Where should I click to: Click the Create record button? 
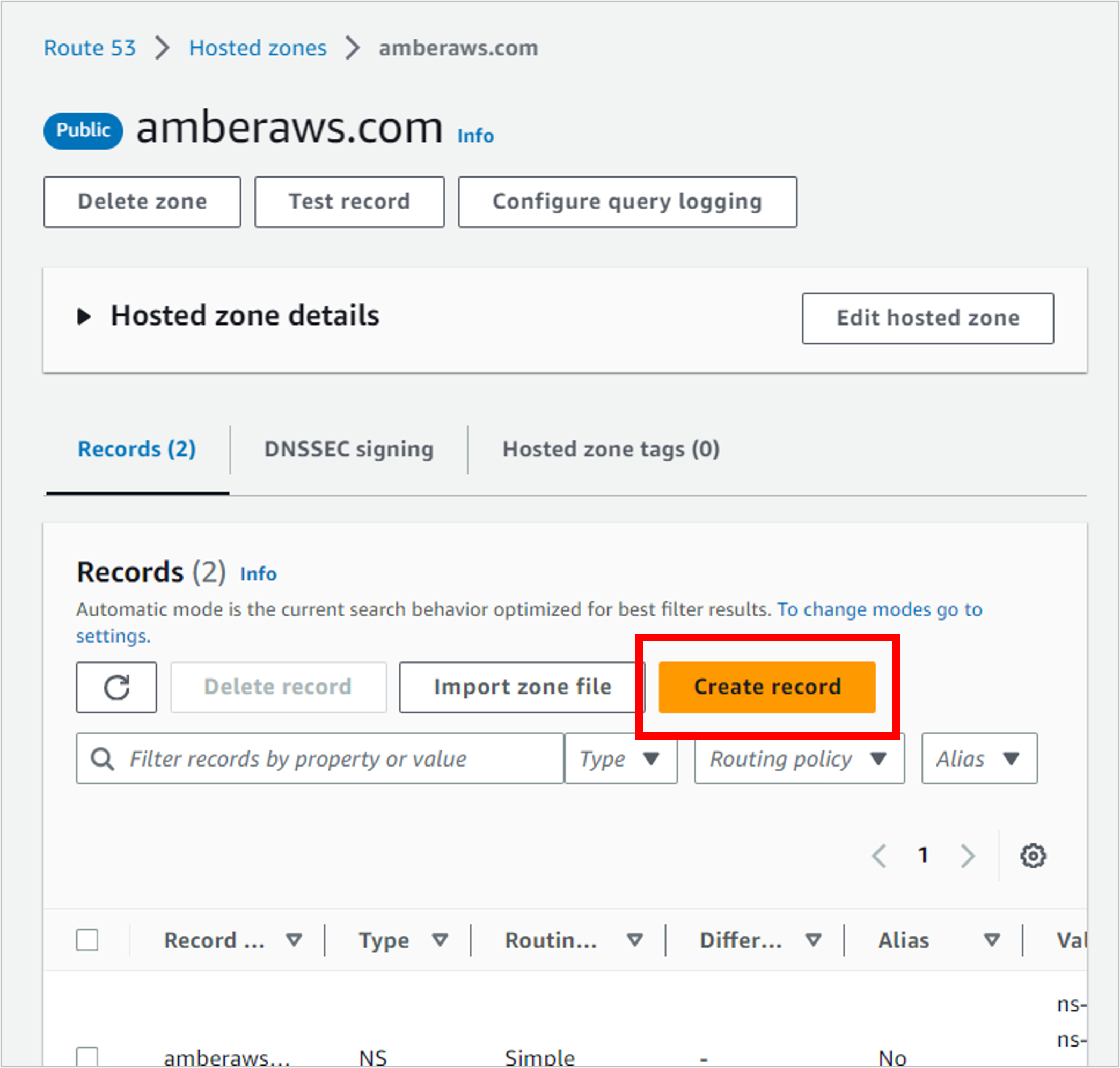[x=767, y=687]
